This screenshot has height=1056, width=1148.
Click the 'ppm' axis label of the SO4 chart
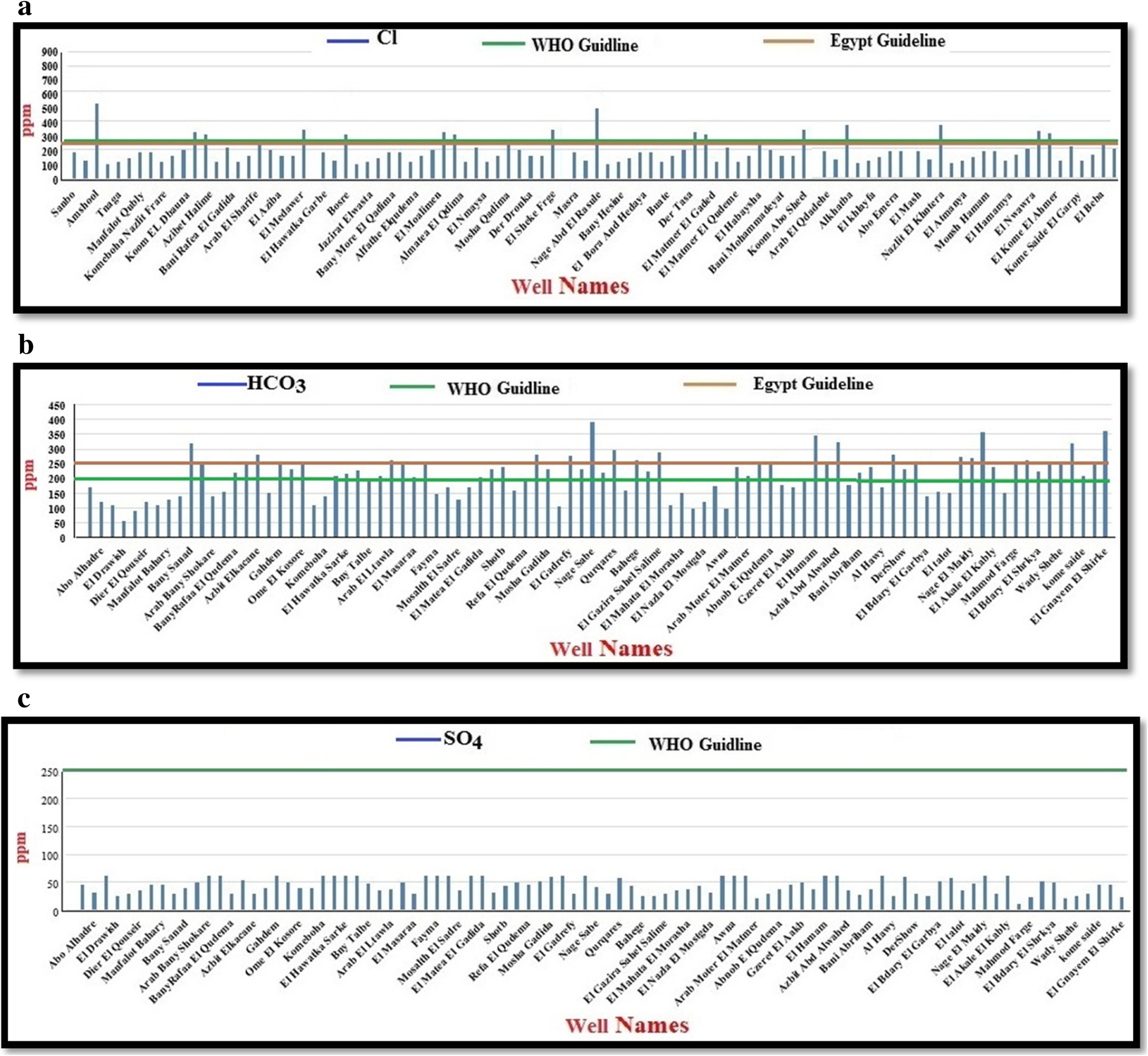tap(22, 848)
